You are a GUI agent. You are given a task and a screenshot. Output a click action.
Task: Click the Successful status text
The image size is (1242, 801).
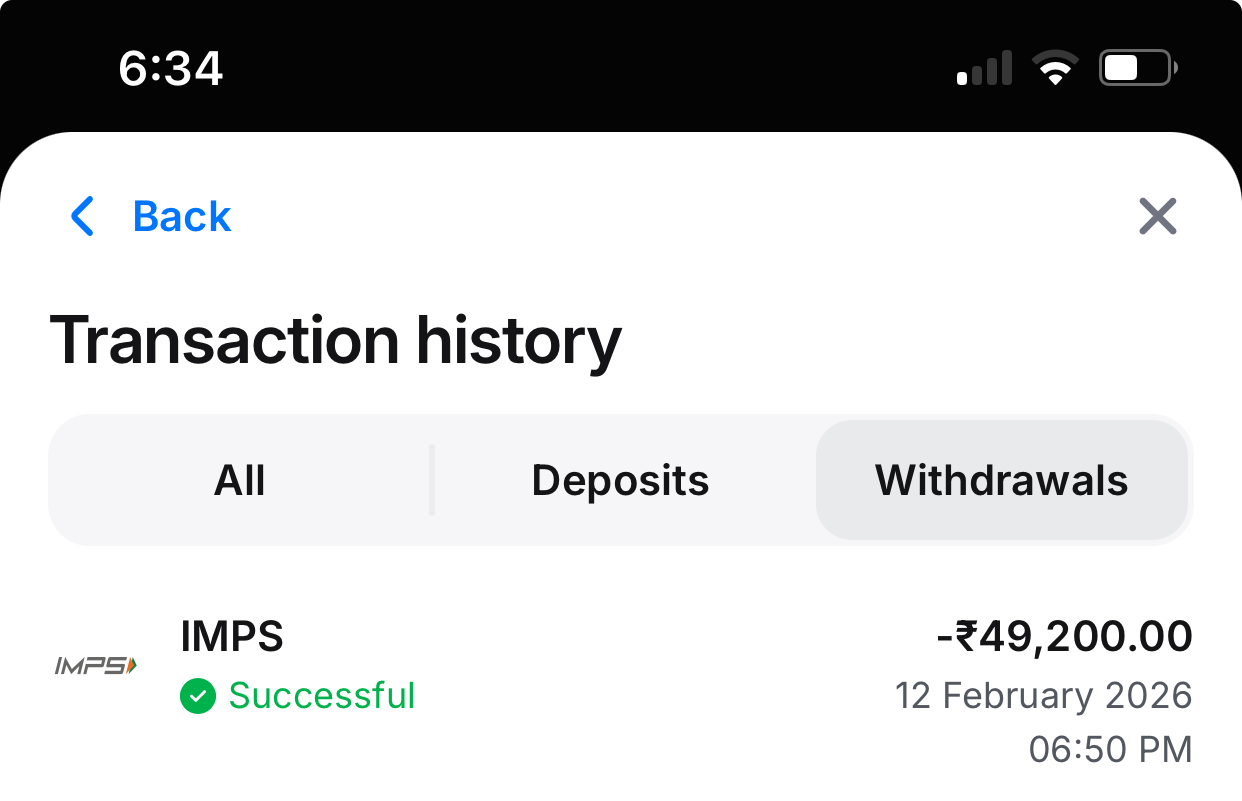click(x=321, y=696)
